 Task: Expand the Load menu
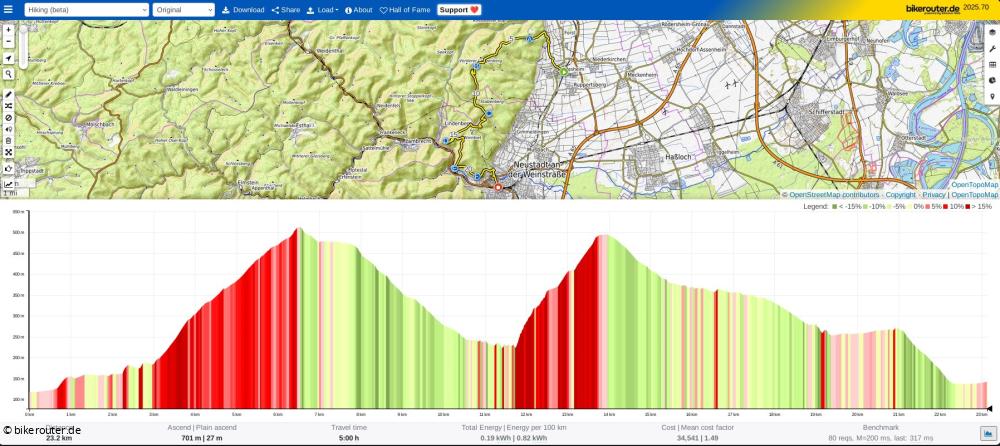[x=321, y=10]
